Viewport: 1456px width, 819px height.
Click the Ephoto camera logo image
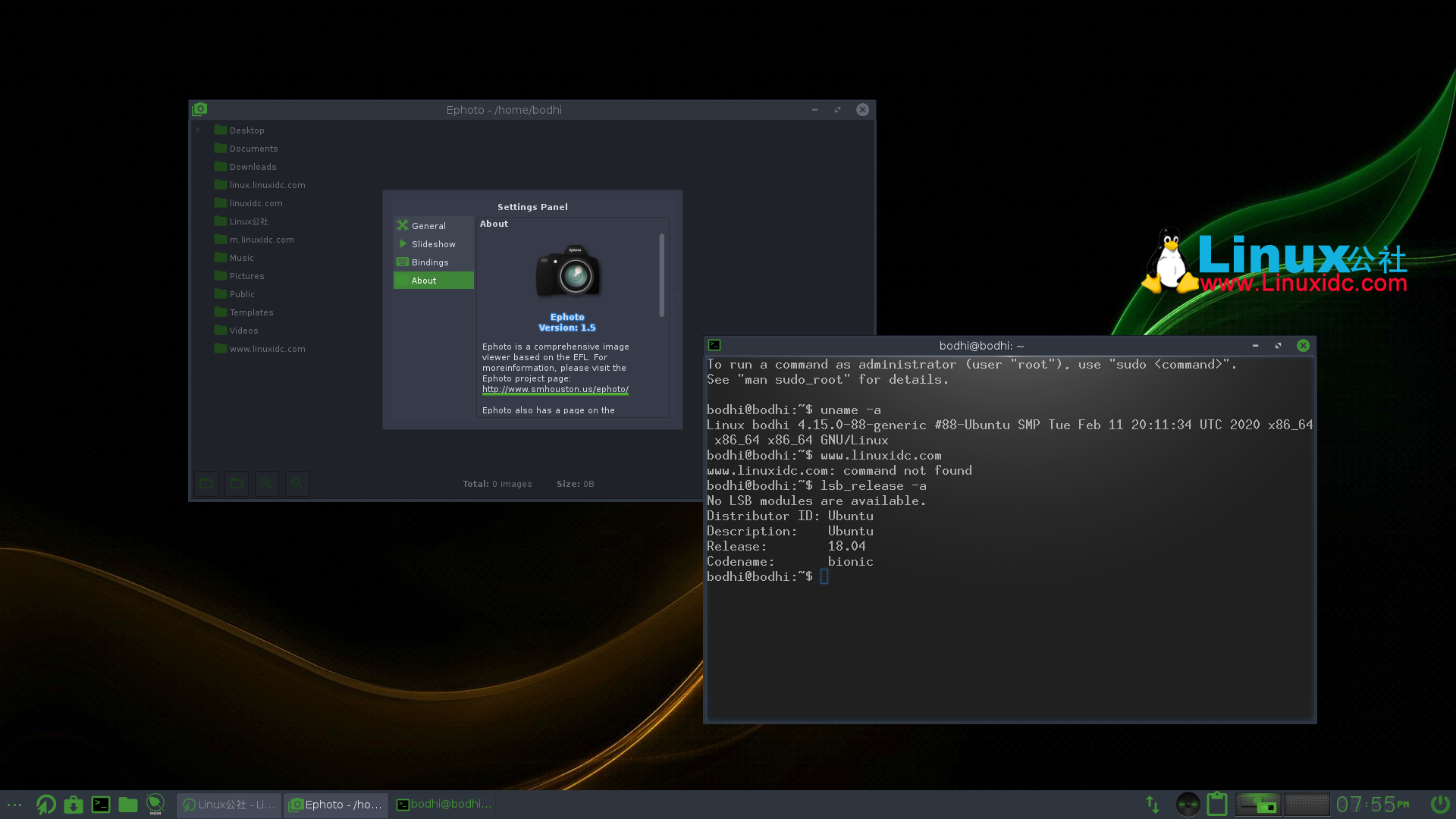point(568,271)
